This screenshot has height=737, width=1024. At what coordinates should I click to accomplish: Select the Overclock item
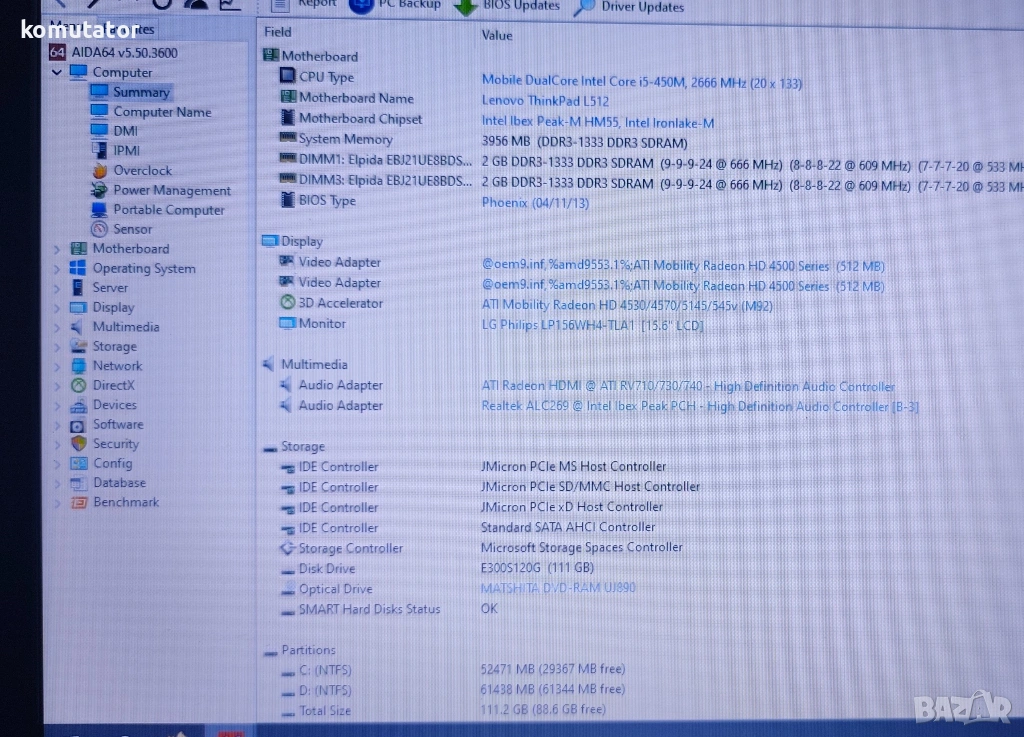click(142, 170)
